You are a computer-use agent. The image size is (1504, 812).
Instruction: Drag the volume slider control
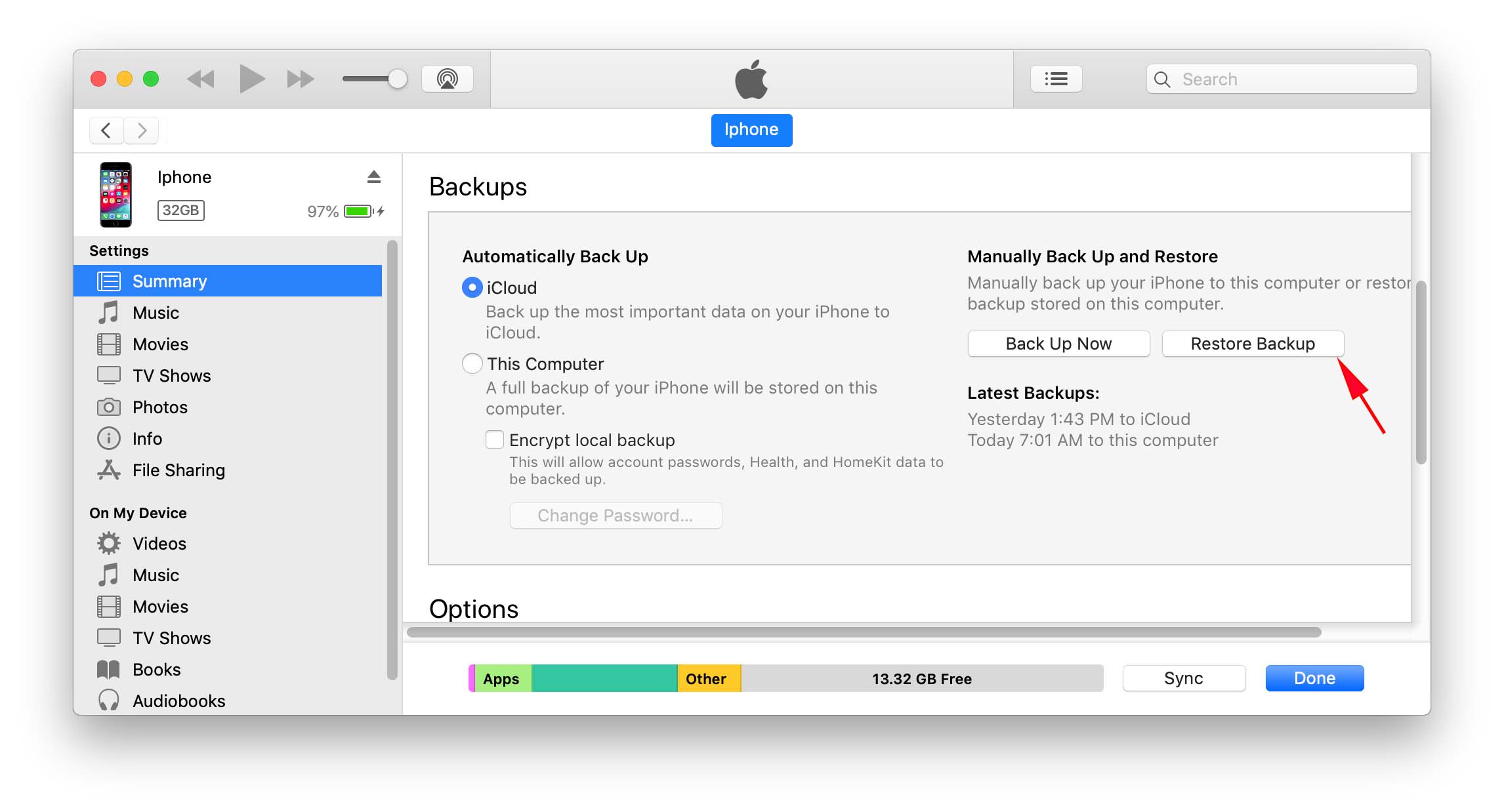pyautogui.click(x=396, y=80)
